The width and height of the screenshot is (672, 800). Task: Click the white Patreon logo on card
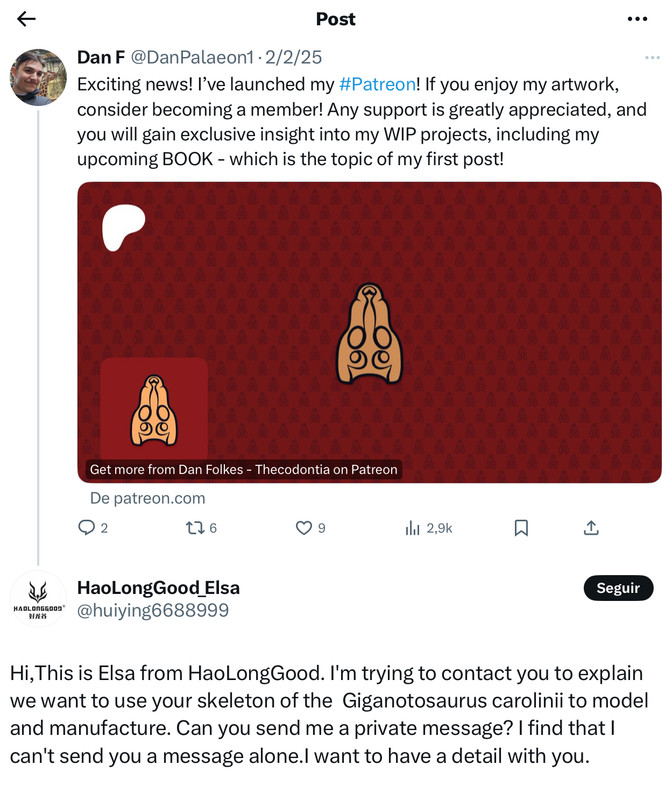(123, 228)
